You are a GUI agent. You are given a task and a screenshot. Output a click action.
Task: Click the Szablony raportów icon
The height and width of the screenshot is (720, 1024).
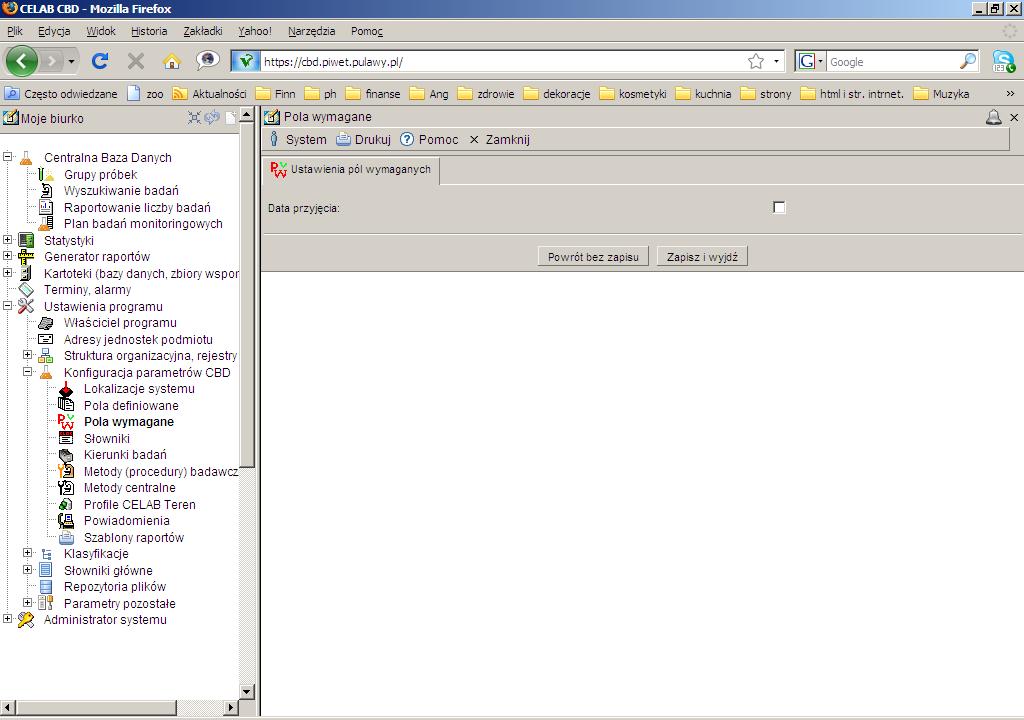pyautogui.click(x=66, y=537)
